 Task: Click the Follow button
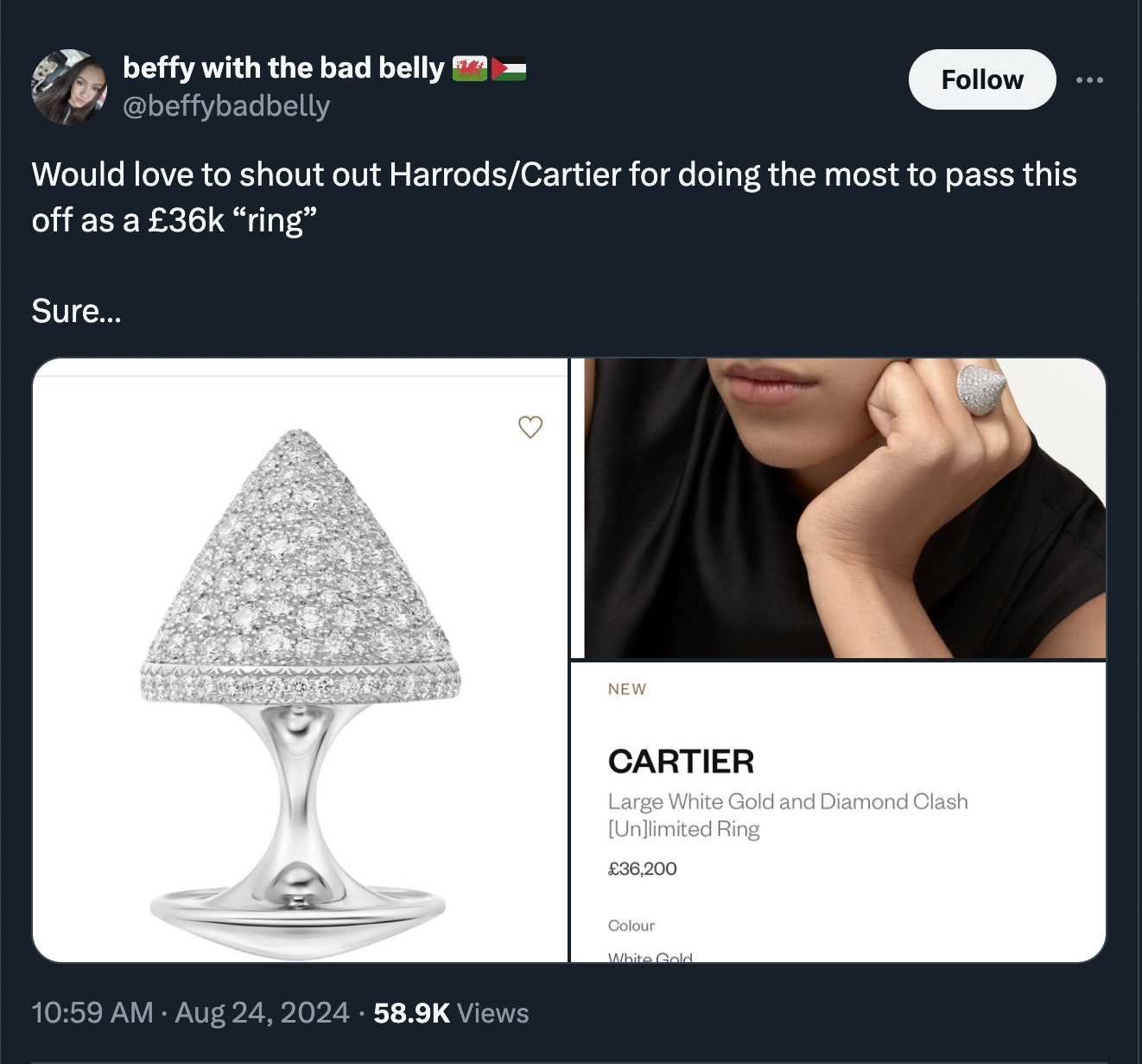click(x=981, y=79)
